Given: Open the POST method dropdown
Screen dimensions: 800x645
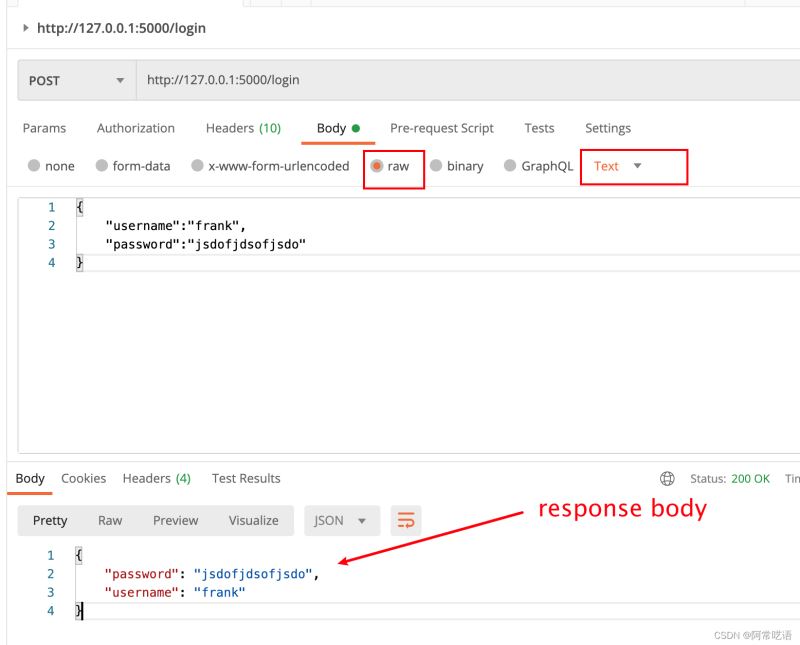Looking at the screenshot, I should (x=76, y=80).
